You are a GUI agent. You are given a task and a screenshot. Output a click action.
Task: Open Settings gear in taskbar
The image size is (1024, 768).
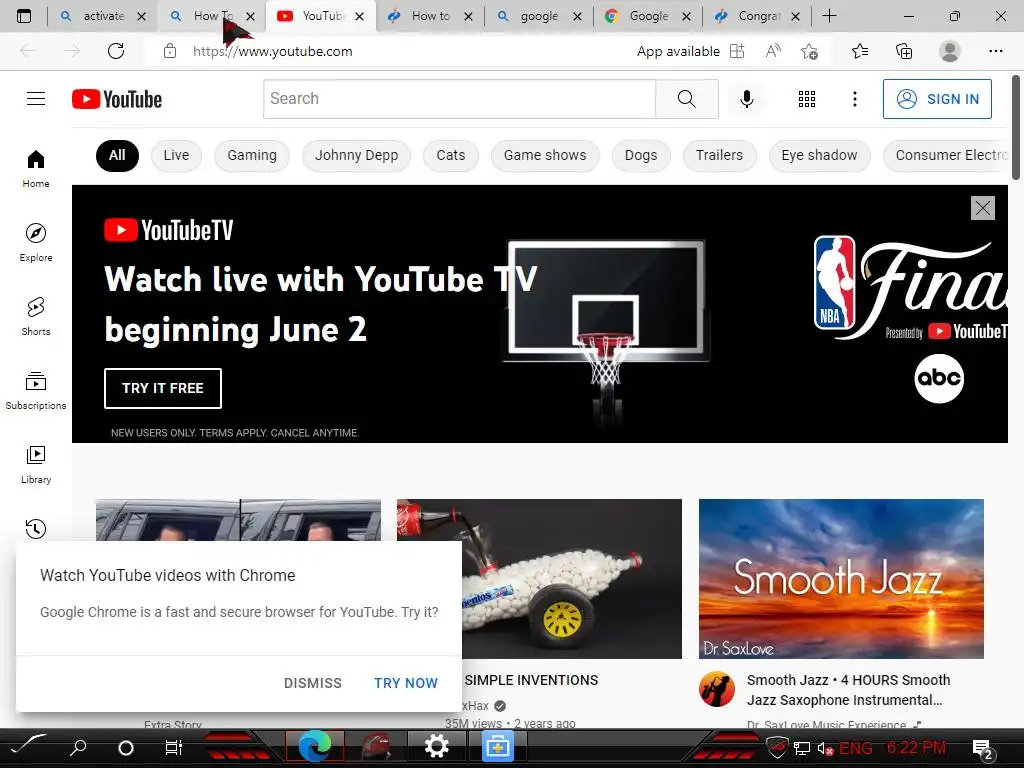pos(436,746)
